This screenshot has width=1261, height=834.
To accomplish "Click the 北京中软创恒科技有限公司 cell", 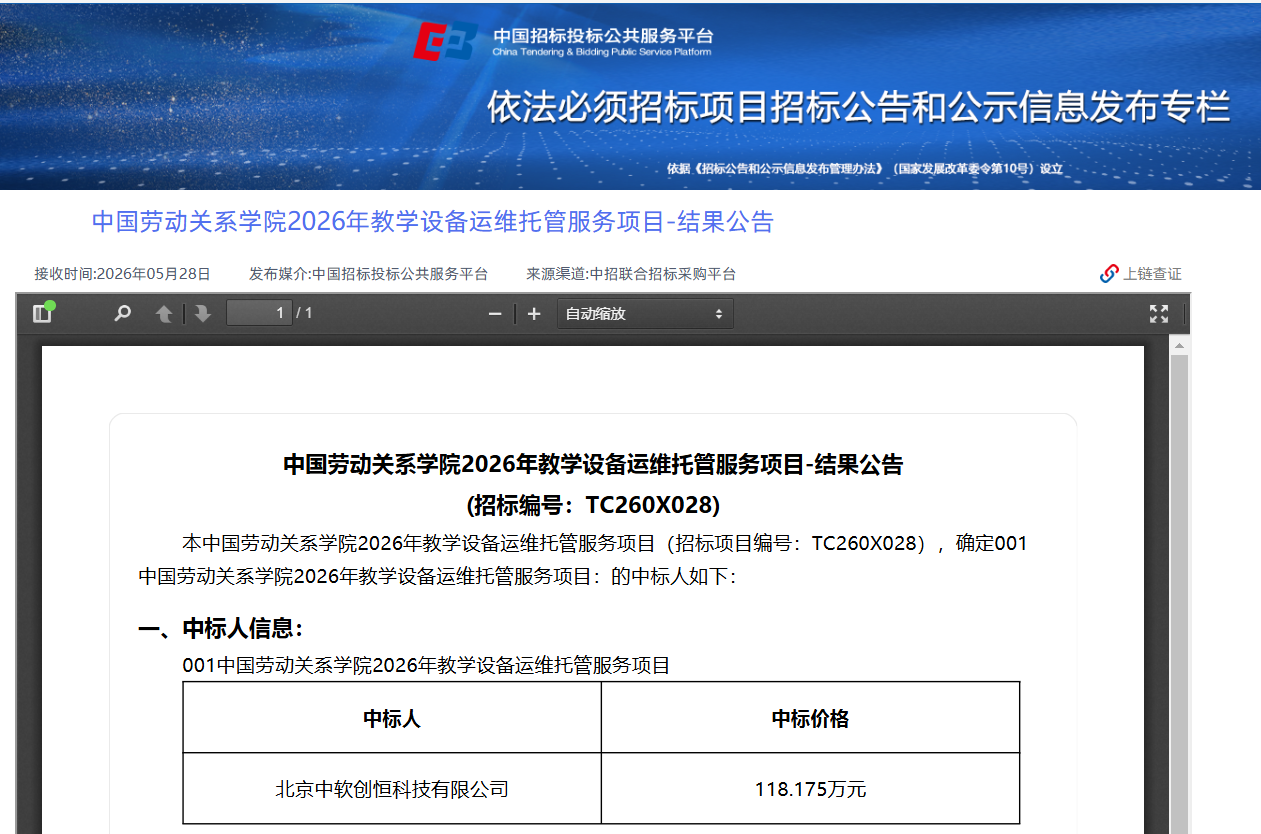I will (392, 789).
